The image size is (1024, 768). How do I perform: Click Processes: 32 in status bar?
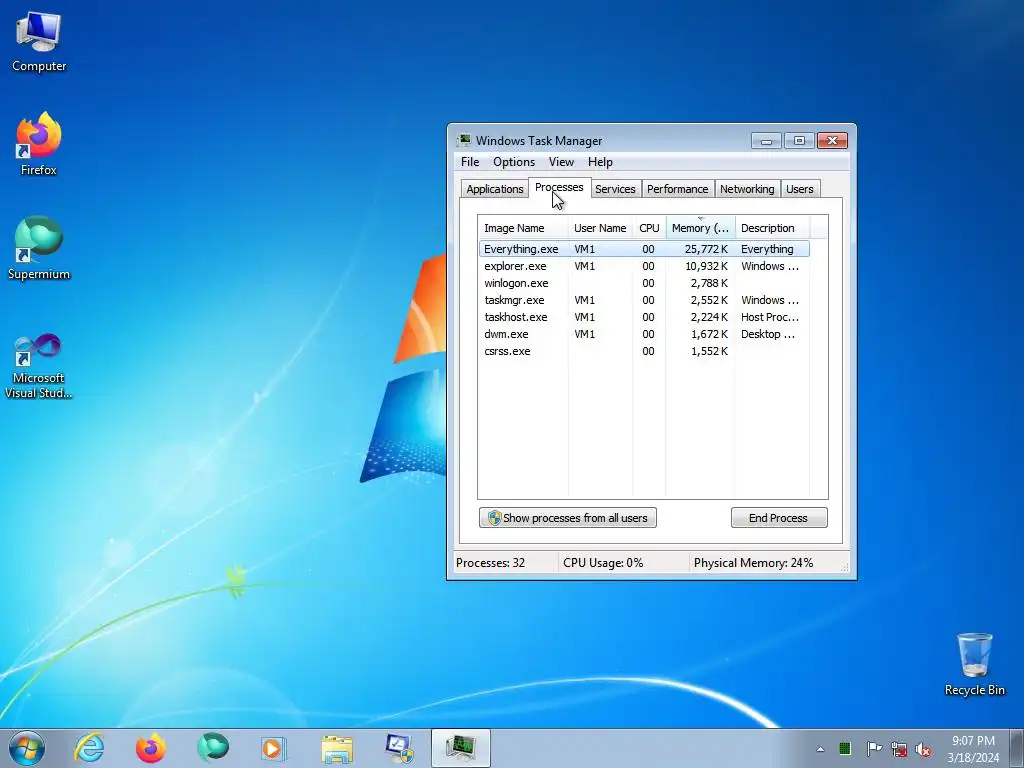490,563
